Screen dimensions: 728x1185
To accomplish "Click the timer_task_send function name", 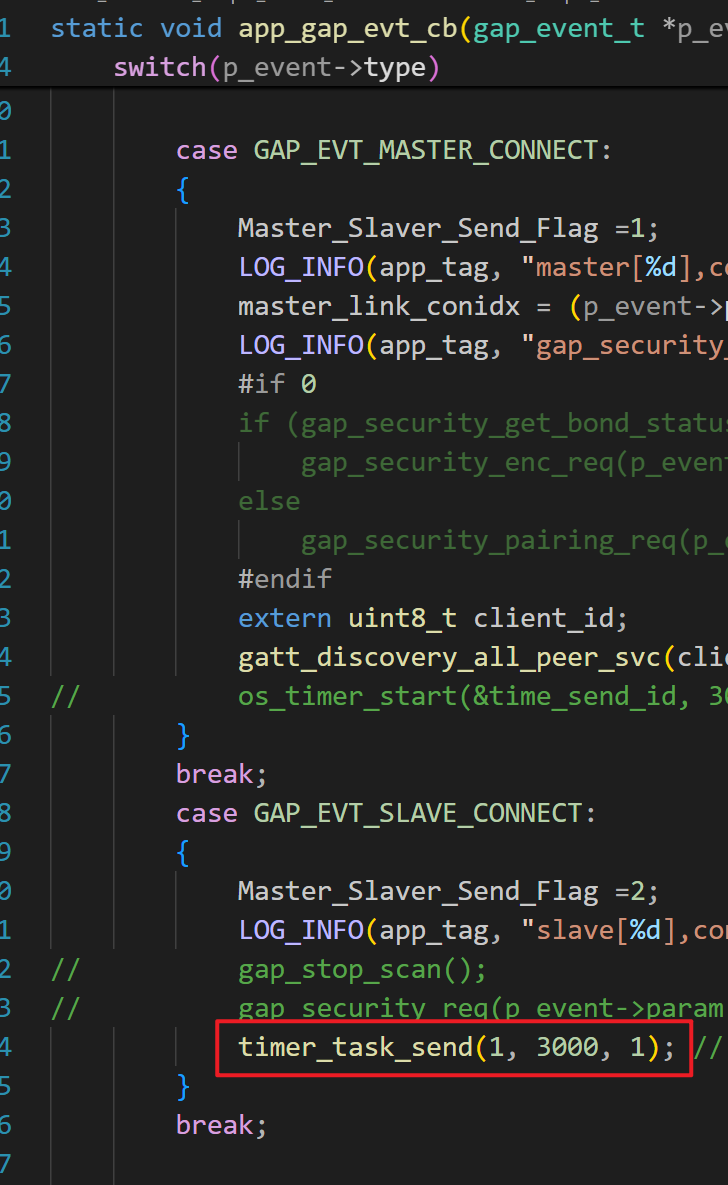I will click(x=355, y=1047).
